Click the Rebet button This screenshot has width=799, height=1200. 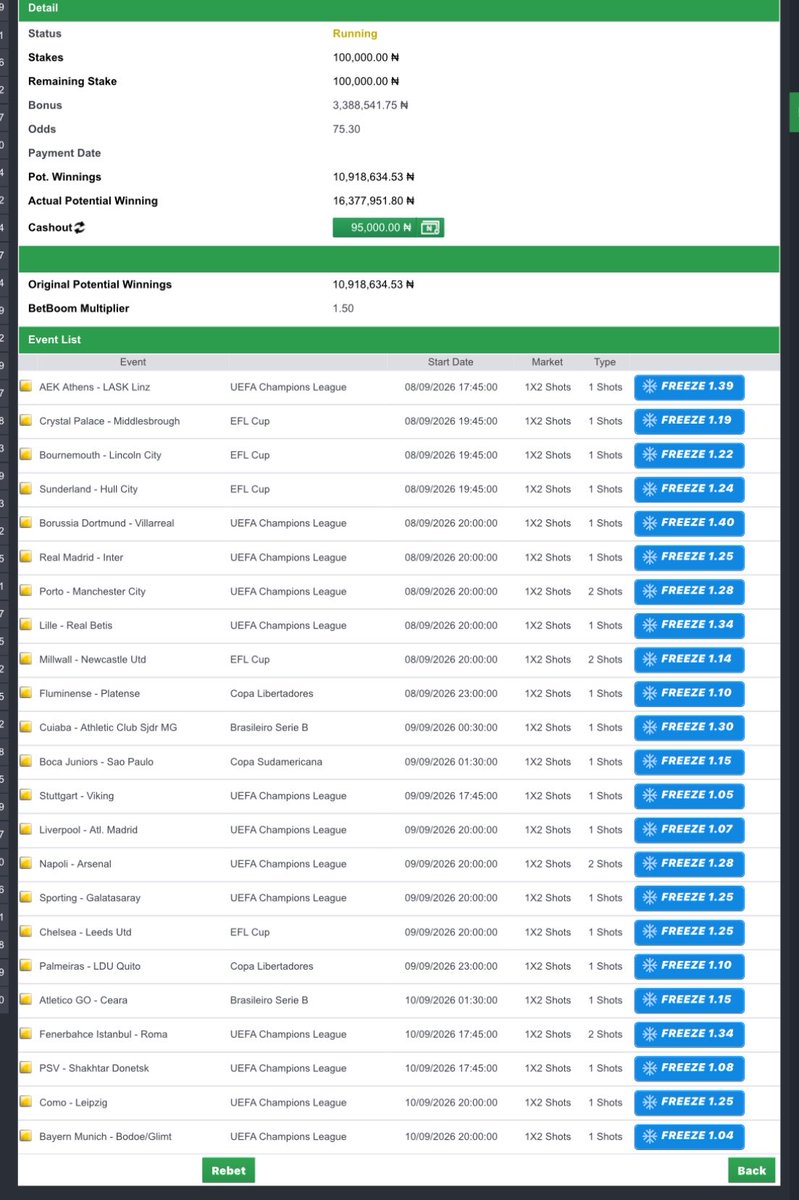pos(228,1170)
